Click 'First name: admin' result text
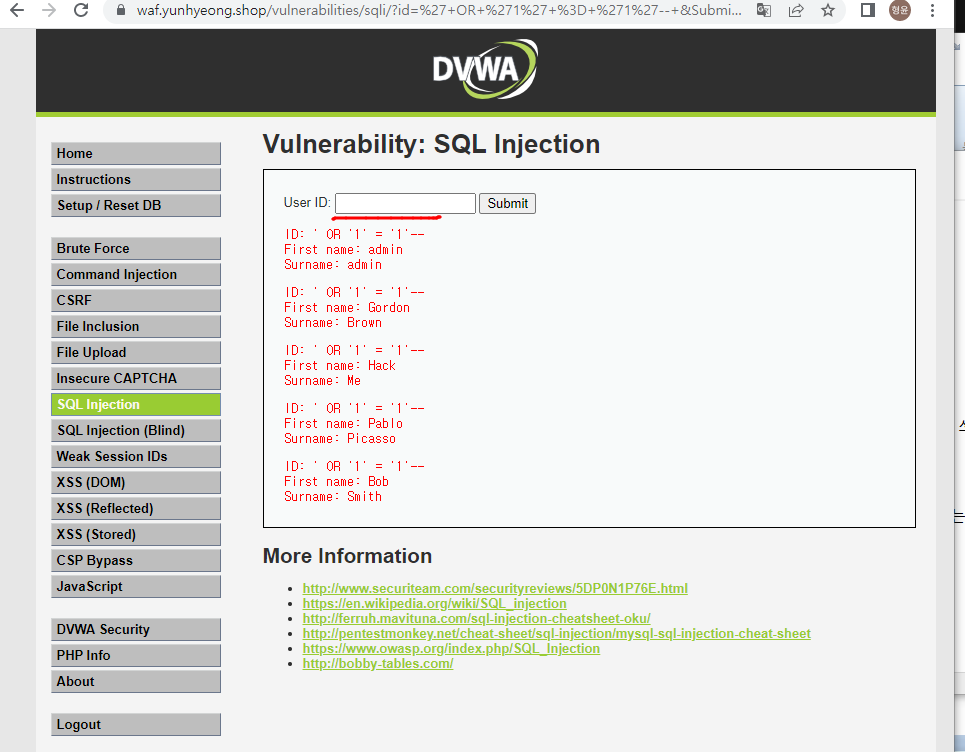The image size is (965, 752). coord(343,249)
